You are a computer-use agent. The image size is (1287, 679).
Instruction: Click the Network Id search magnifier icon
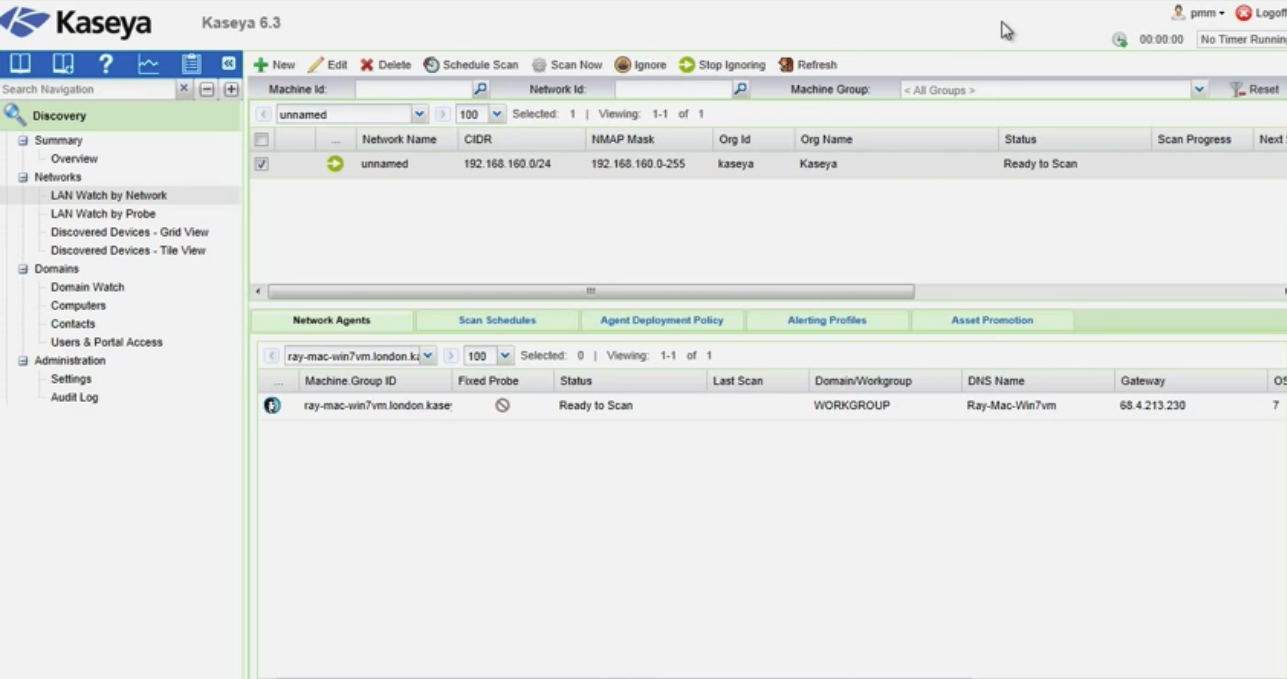[x=740, y=89]
